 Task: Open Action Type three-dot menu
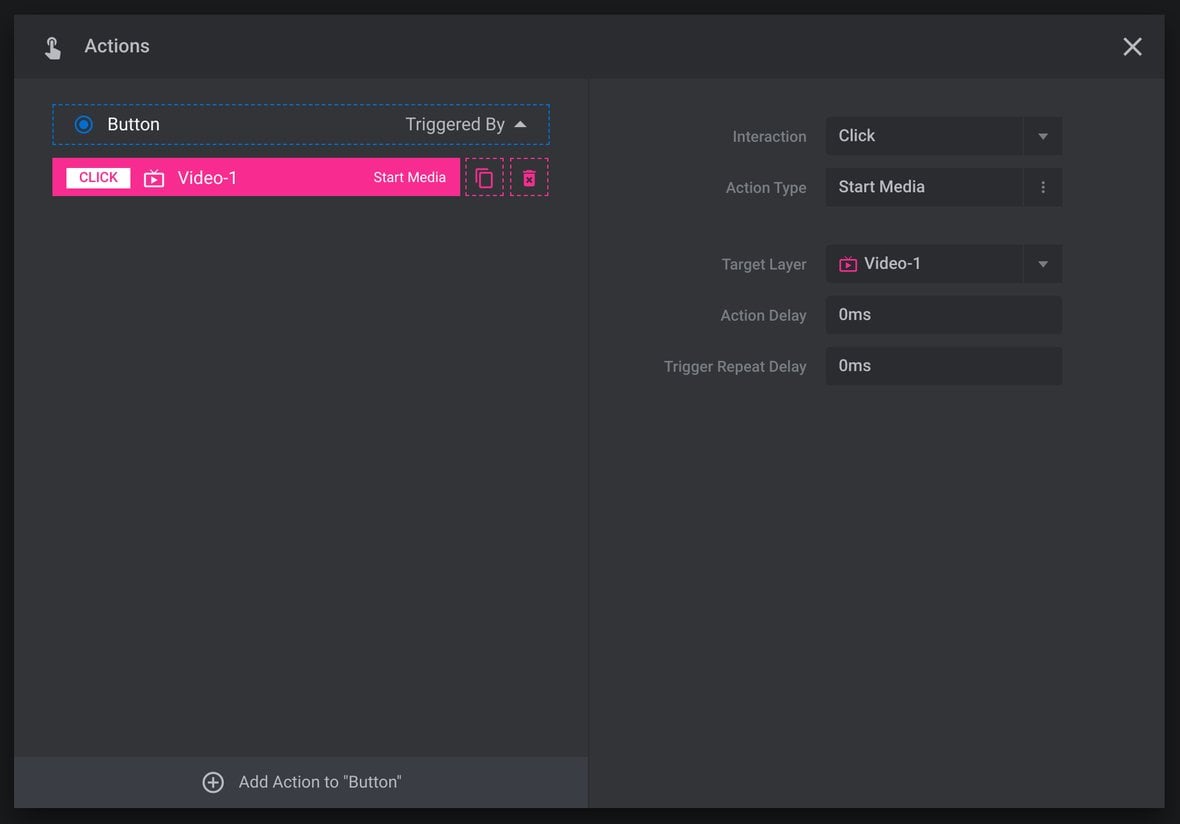[x=1043, y=187]
